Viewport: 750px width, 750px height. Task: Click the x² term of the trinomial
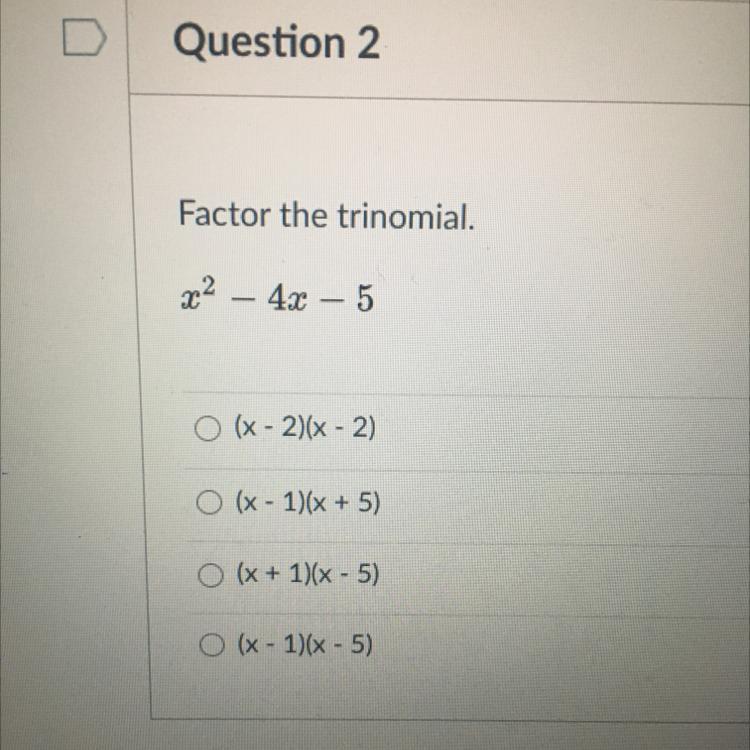[x=199, y=297]
